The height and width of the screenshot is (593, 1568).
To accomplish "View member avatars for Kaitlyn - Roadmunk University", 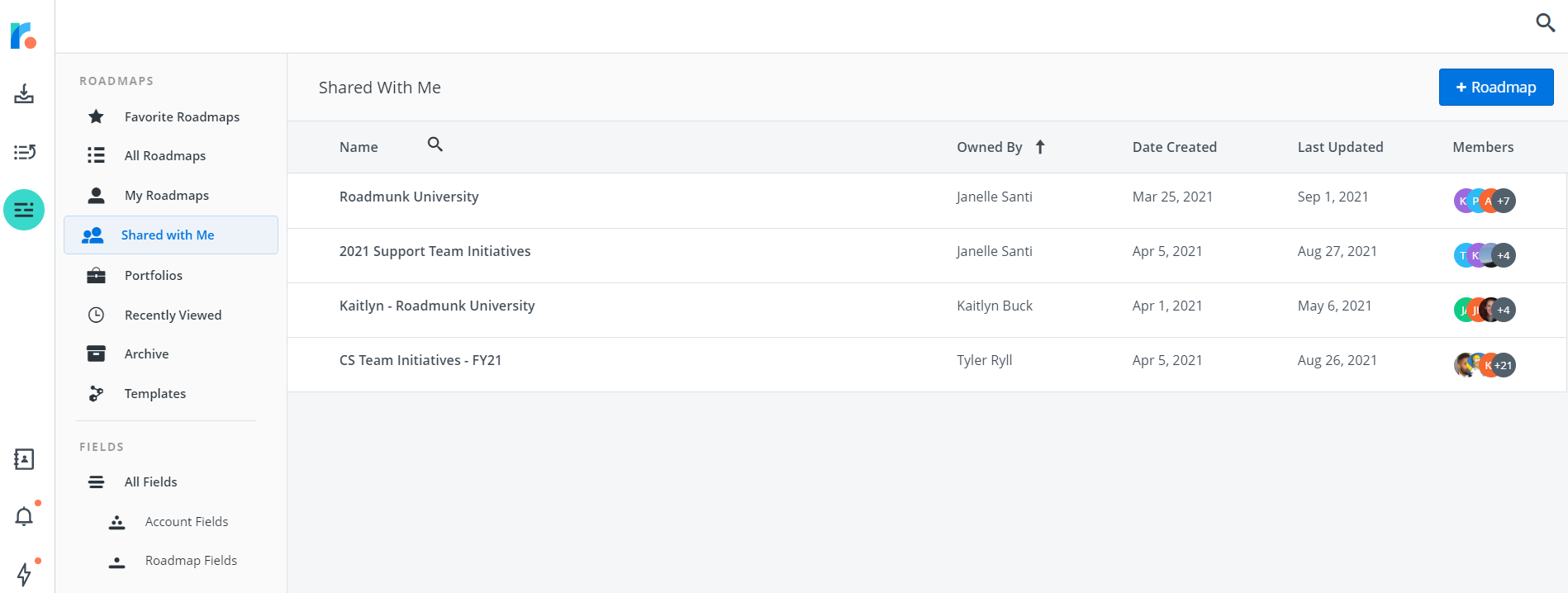I will (1485, 310).
